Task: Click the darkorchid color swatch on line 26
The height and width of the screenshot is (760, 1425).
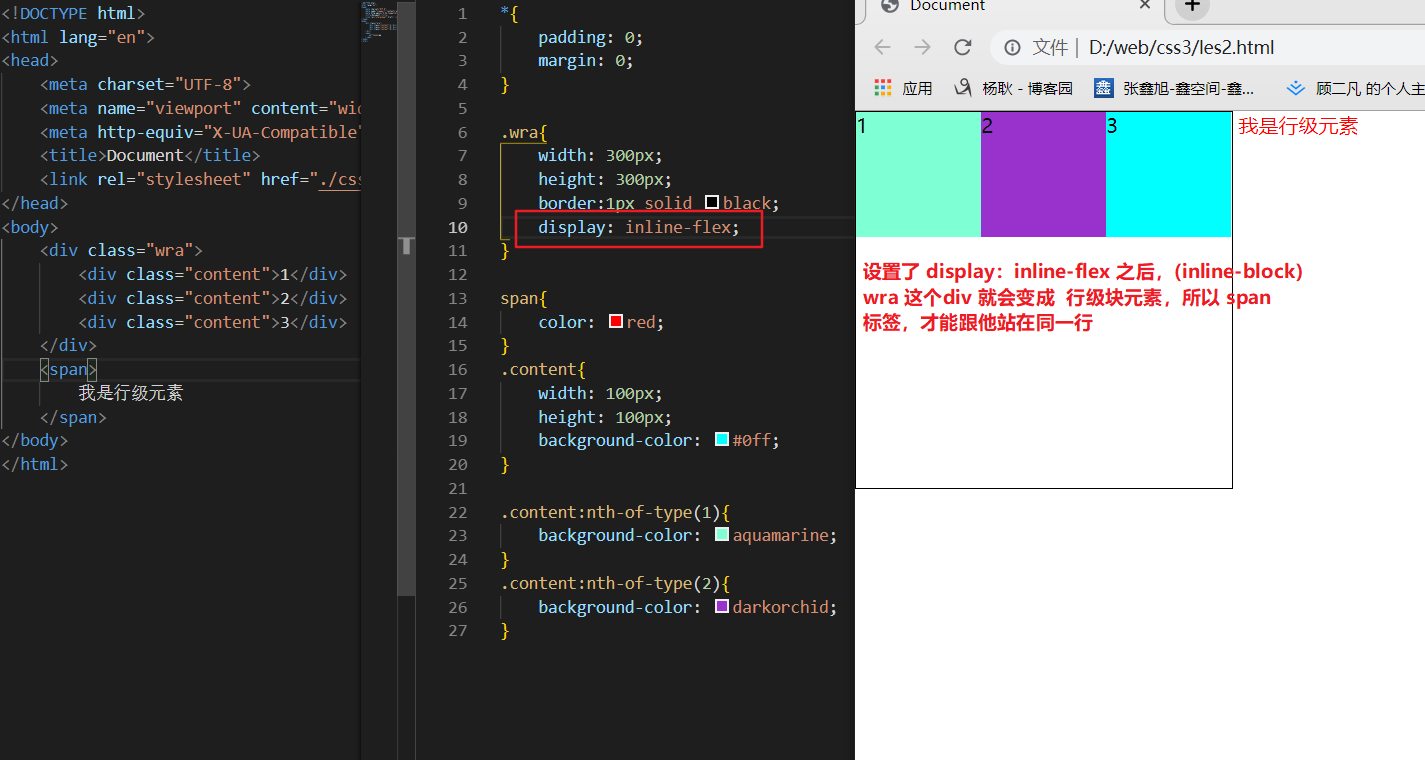Action: pos(722,607)
